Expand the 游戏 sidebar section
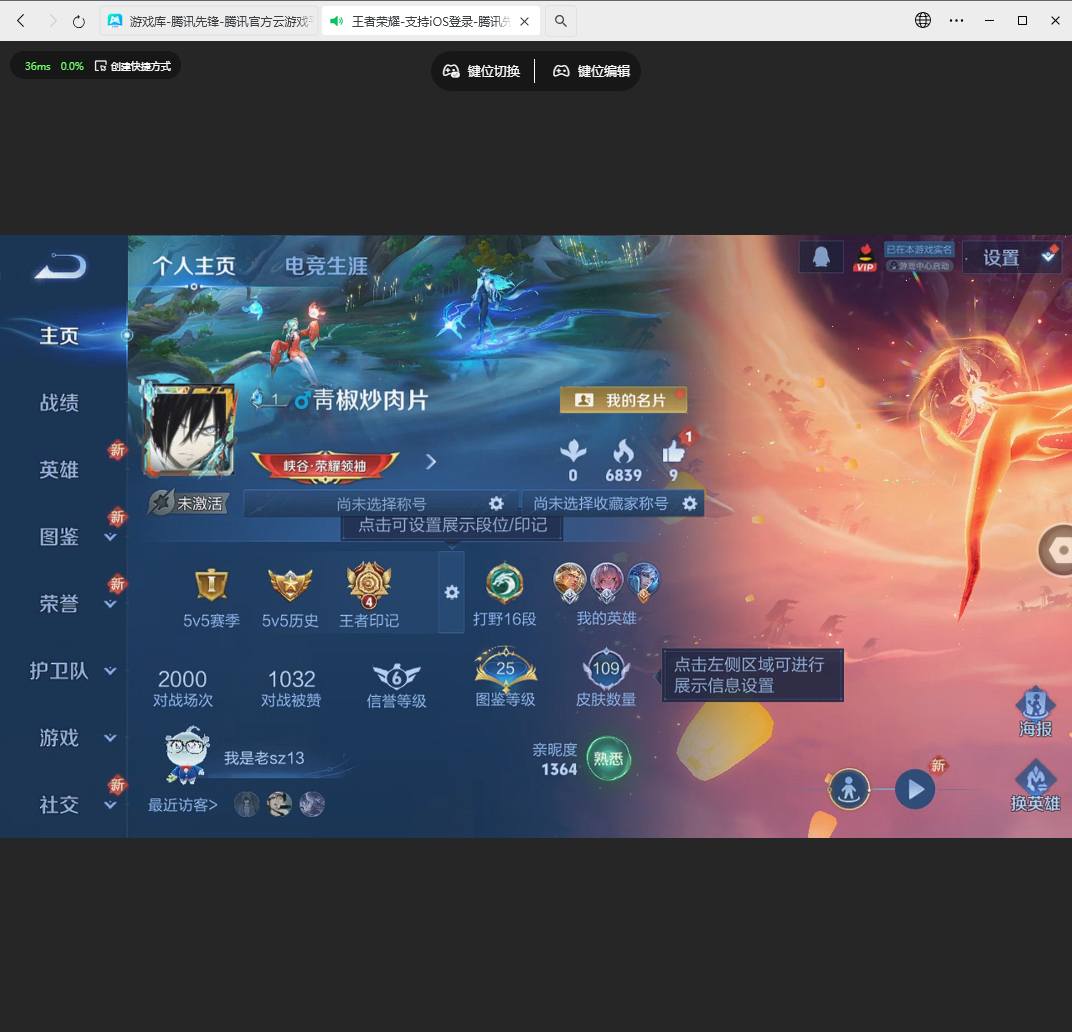1072x1032 pixels. [58, 738]
